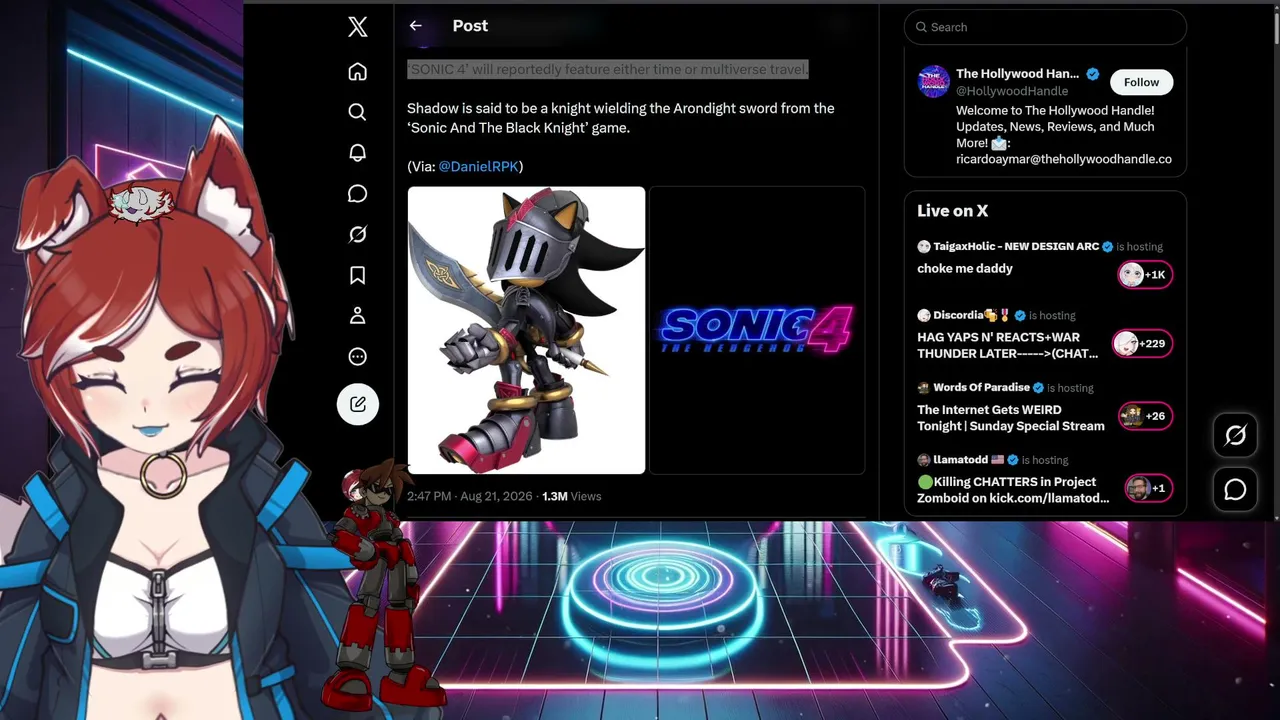Open the Bookmarks icon in the sidebar

[x=357, y=275]
